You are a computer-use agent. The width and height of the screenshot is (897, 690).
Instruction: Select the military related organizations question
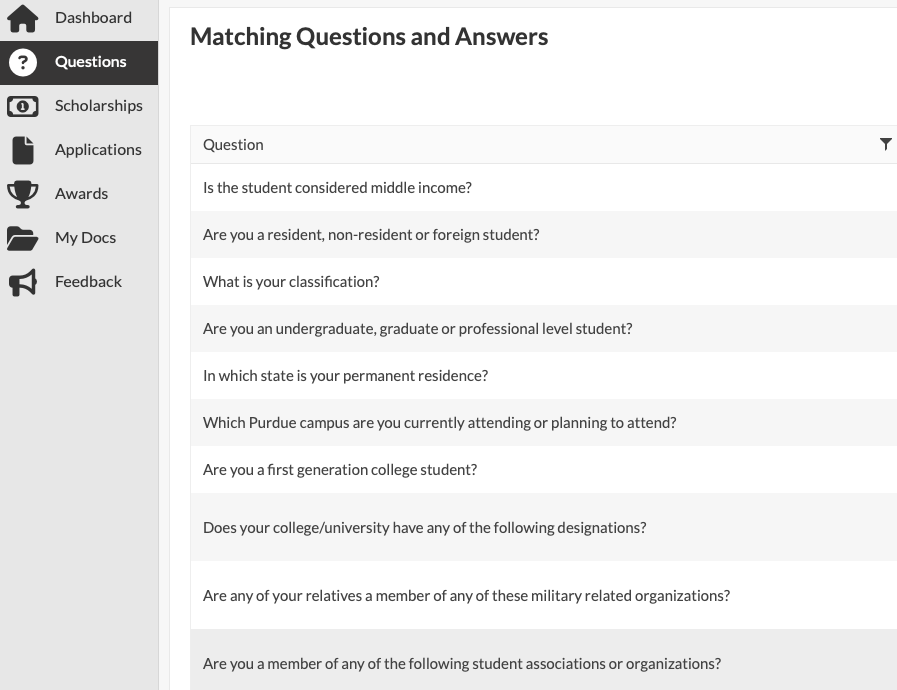pos(466,596)
